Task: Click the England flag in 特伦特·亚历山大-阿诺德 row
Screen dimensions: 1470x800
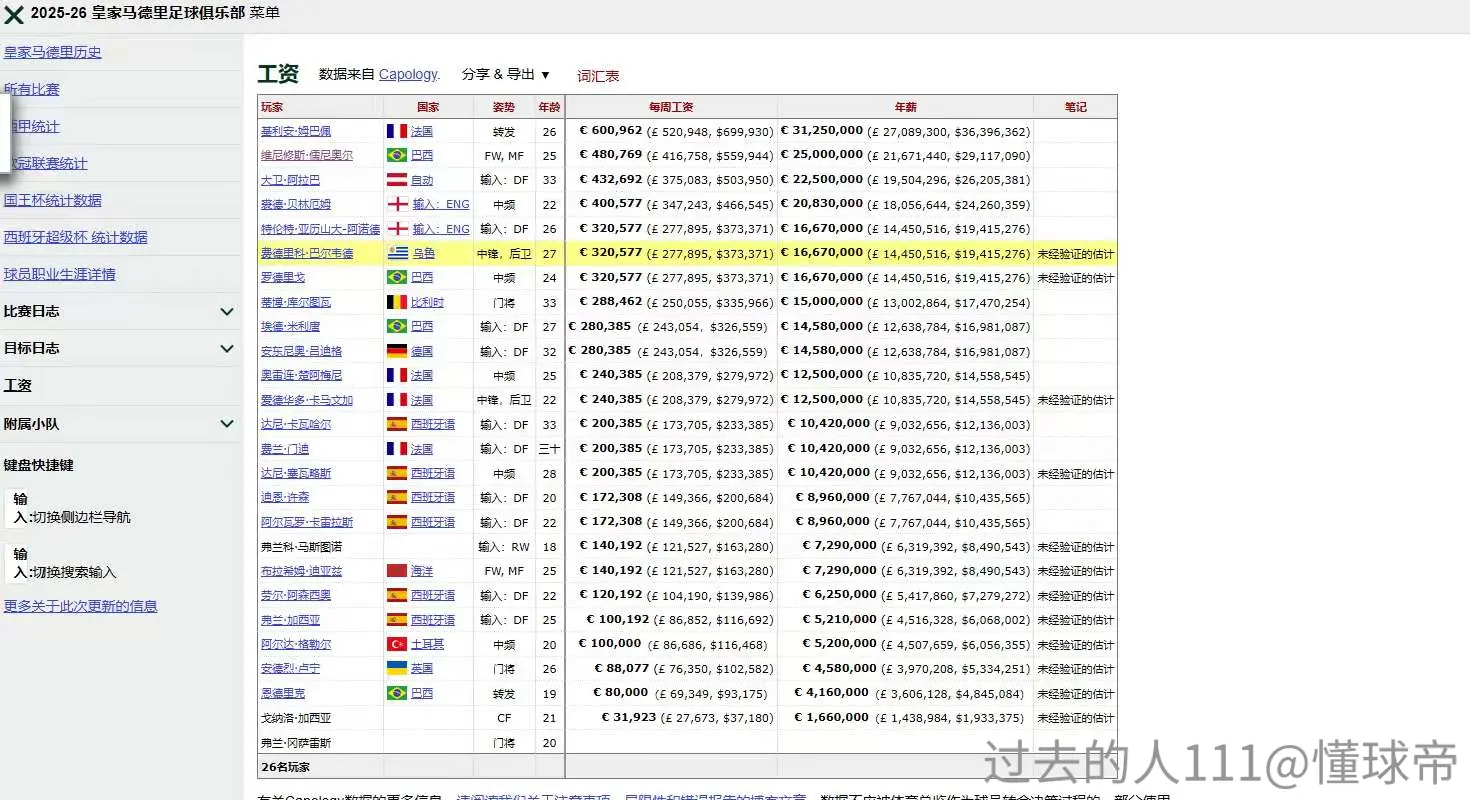Action: 397,229
